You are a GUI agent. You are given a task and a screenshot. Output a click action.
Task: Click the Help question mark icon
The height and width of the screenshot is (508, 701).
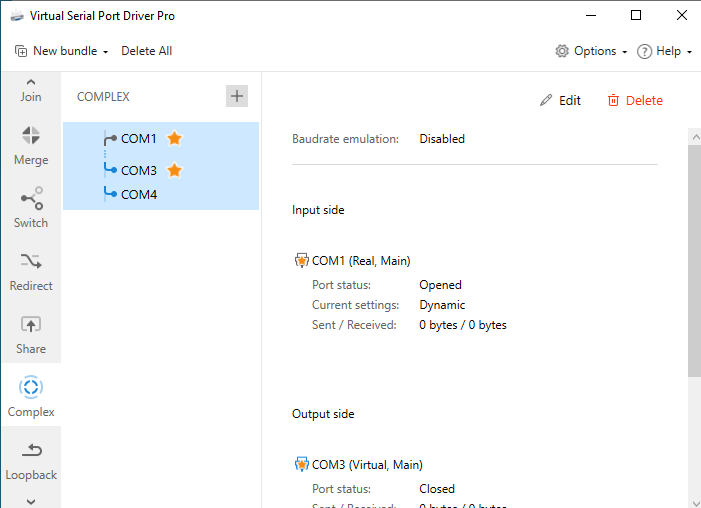644,51
